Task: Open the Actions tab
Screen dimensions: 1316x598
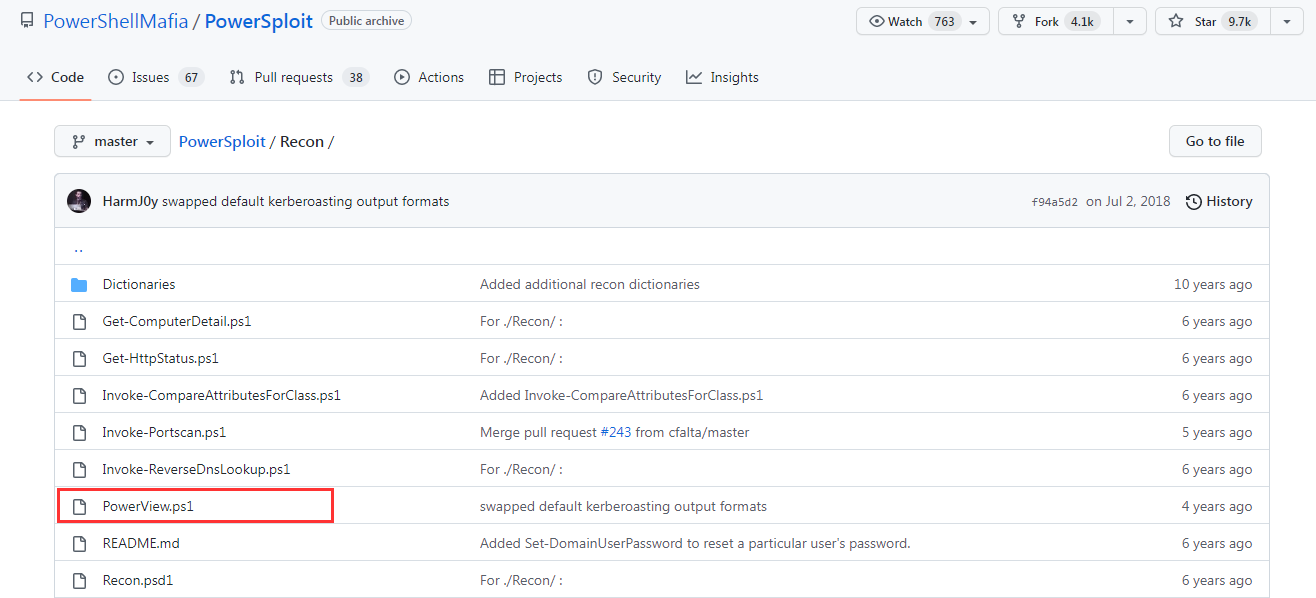Action: (429, 77)
